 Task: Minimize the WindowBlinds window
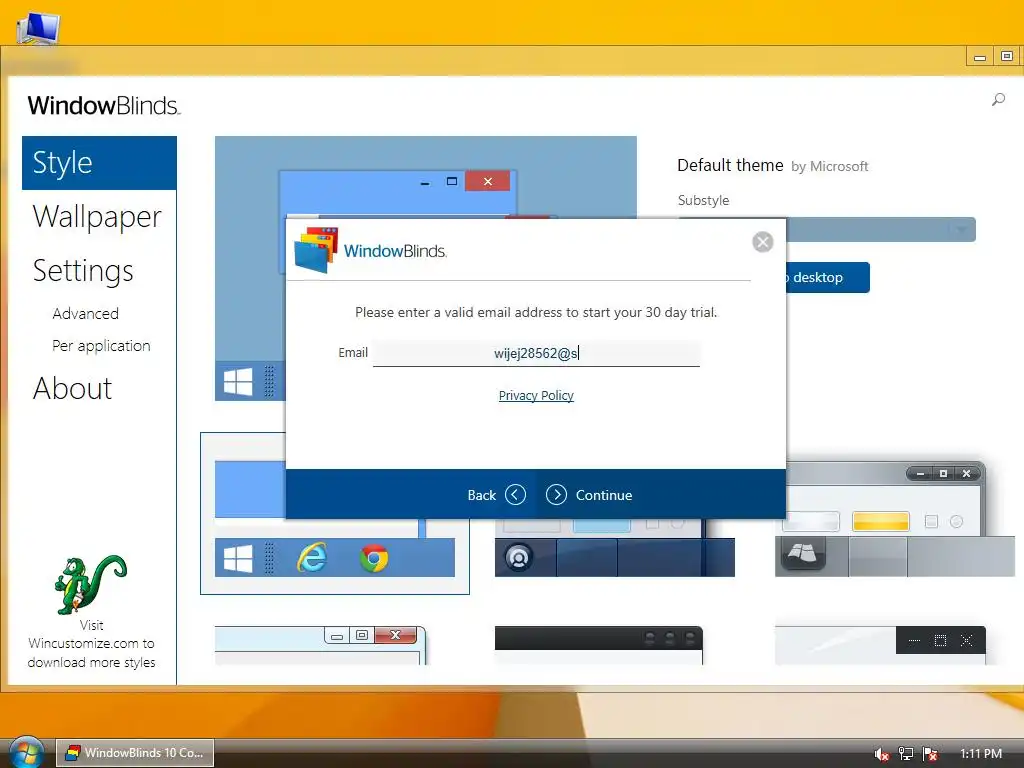[x=980, y=57]
